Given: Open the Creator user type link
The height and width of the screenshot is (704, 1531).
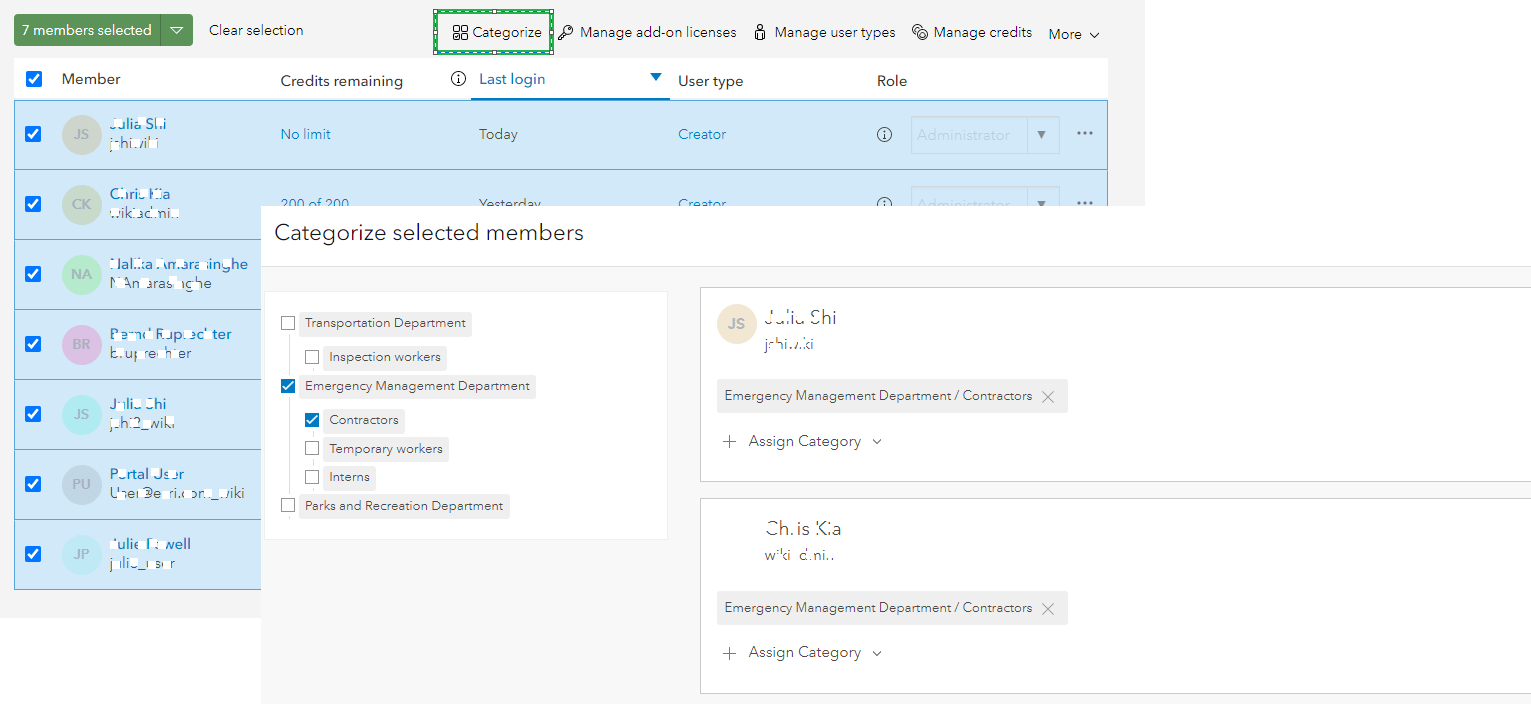Looking at the screenshot, I should (x=702, y=134).
